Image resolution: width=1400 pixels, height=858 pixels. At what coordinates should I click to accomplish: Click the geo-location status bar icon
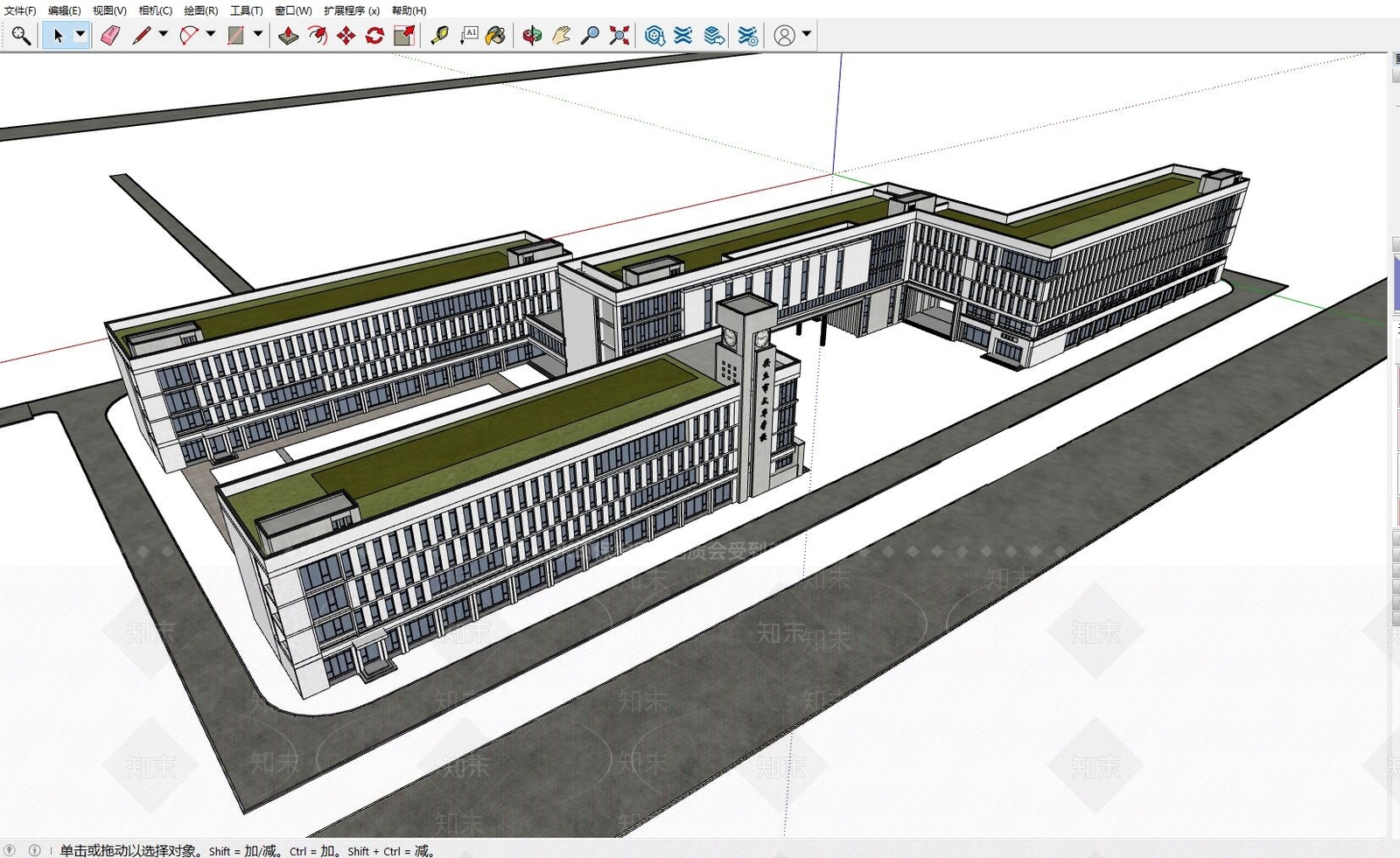coord(10,850)
